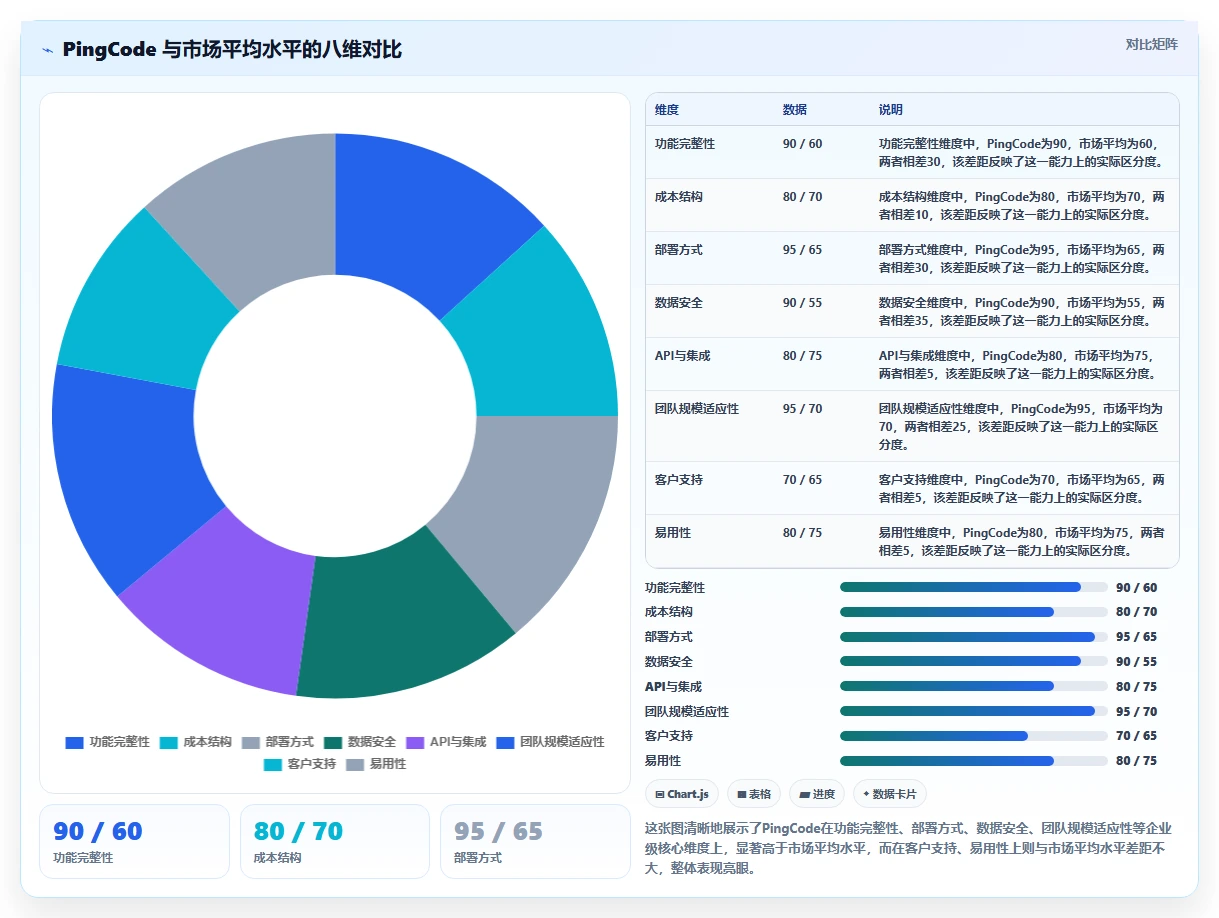Click the summary paragraph starting 这张图清晰地展示了

tap(908, 849)
